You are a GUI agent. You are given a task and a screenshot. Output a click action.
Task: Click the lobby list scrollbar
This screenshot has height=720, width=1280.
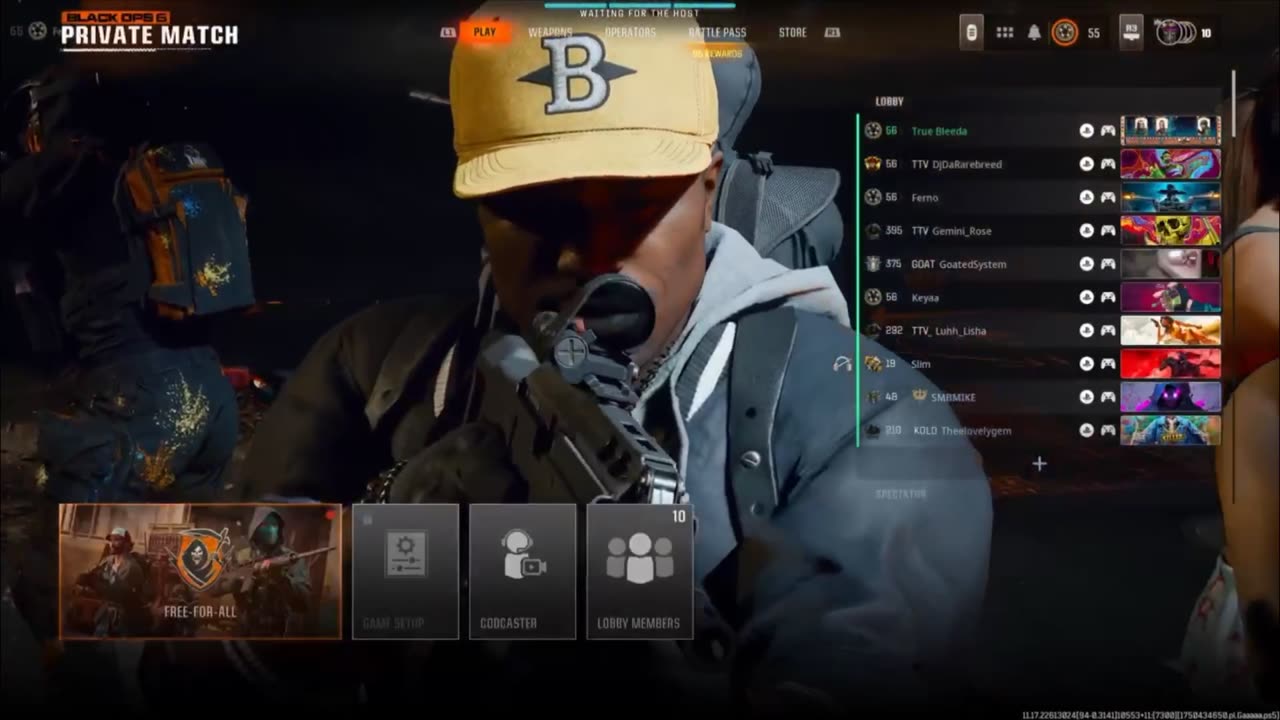[x=1233, y=102]
